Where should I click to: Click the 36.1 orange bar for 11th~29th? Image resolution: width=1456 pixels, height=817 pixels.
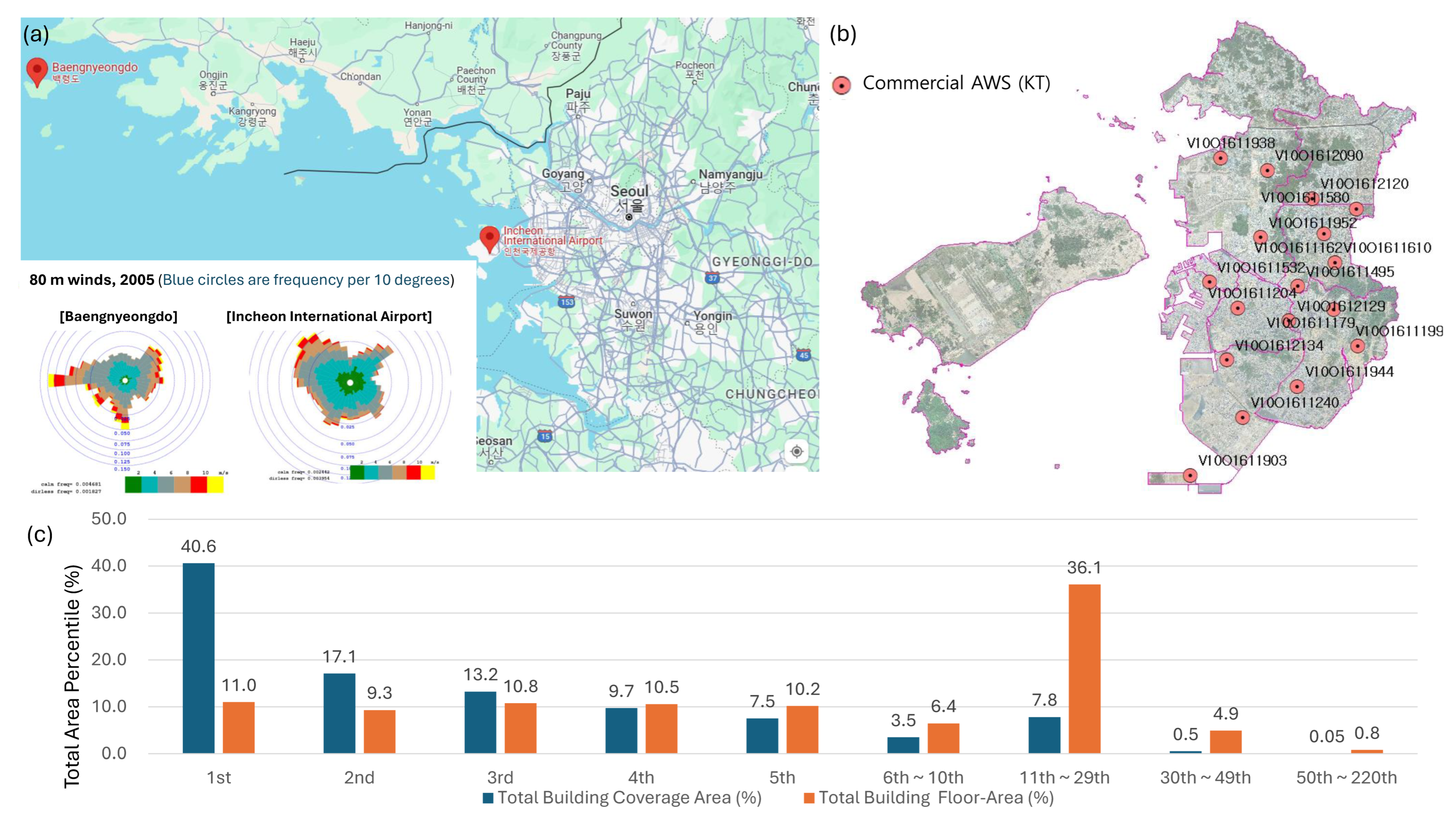(x=1084, y=668)
